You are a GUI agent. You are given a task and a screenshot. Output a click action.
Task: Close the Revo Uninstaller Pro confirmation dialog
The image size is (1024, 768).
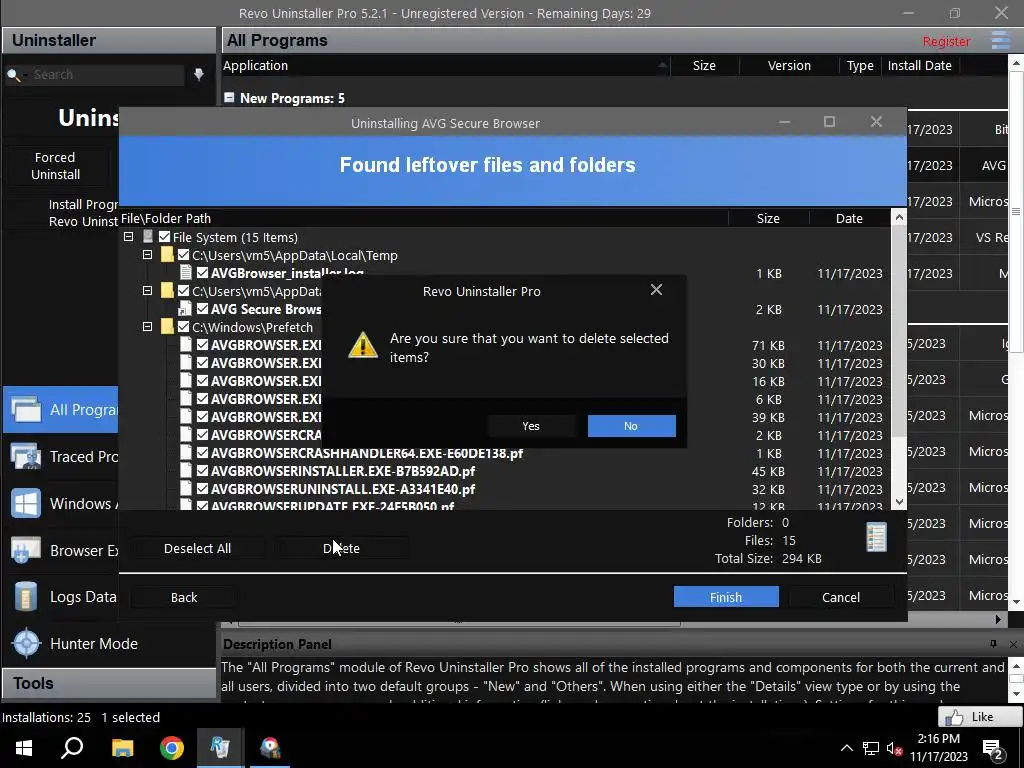(656, 290)
